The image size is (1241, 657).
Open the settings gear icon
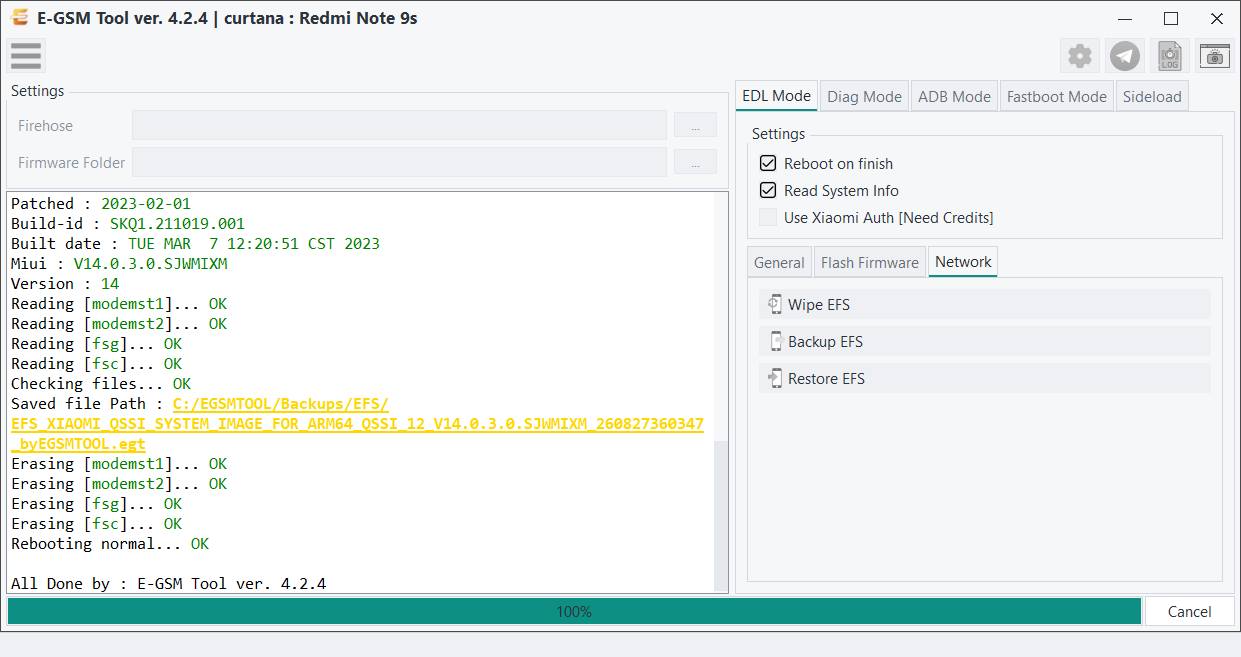pyautogui.click(x=1080, y=56)
